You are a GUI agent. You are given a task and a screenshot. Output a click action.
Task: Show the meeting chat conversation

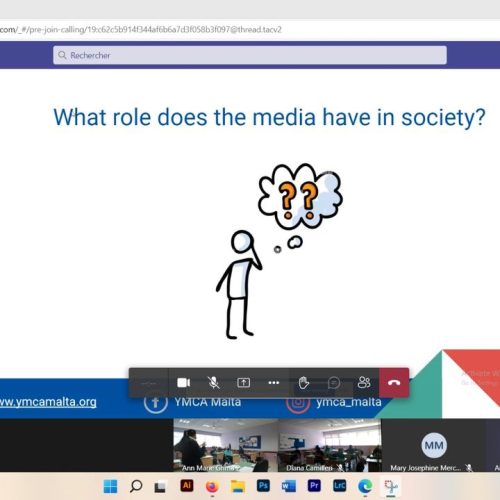coord(334,383)
